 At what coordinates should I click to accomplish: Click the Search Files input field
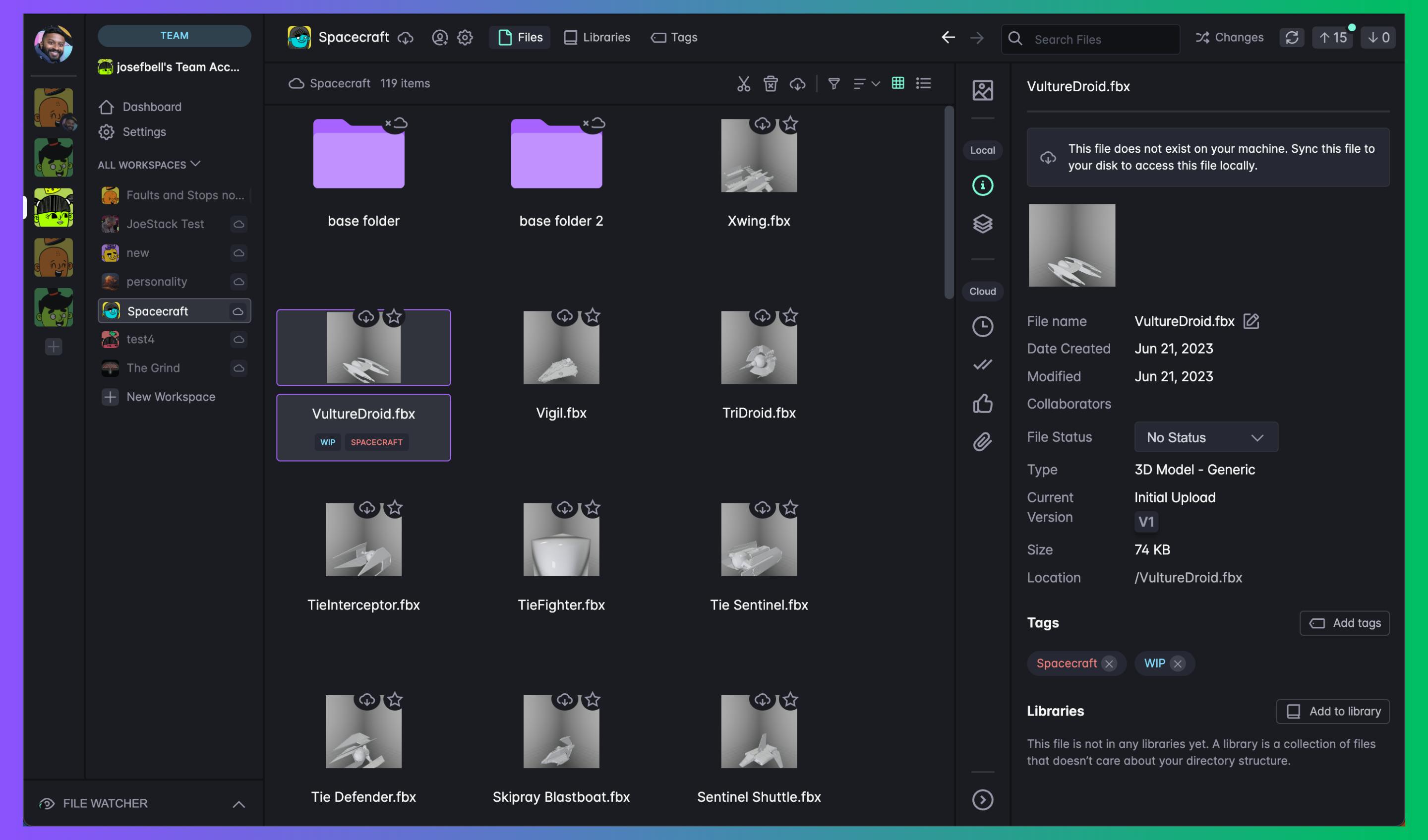tap(1090, 39)
